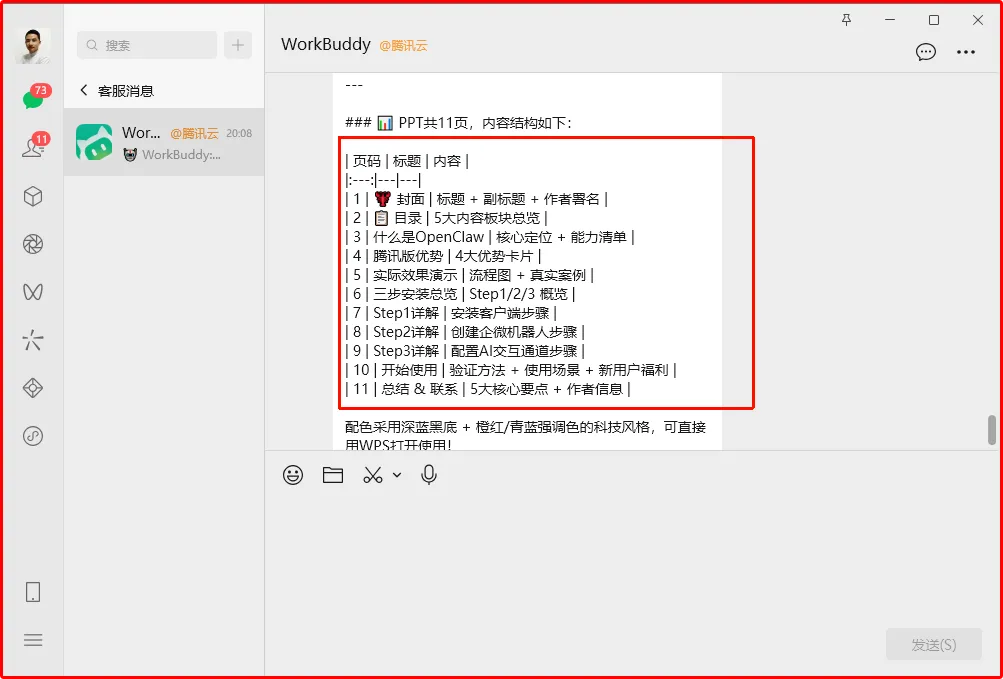This screenshot has width=1003, height=679.
Task: Click the row 'Step3详解'
Action: pyautogui.click(x=464, y=351)
